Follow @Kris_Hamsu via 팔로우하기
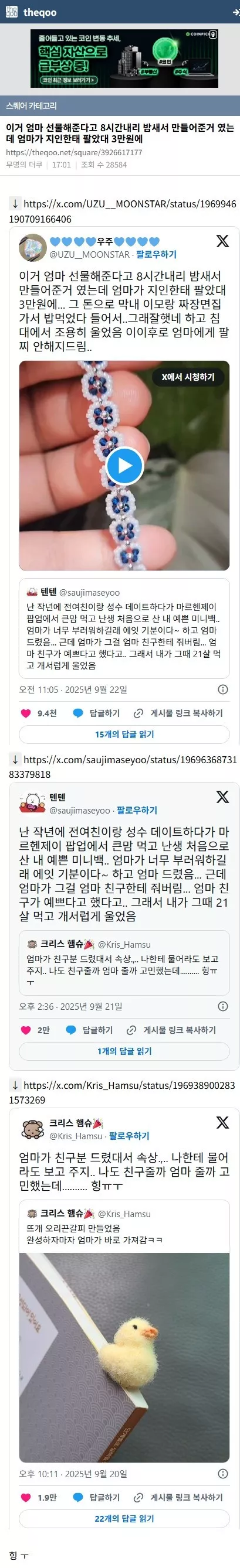This screenshot has width=240, height=1568. click(x=129, y=1136)
